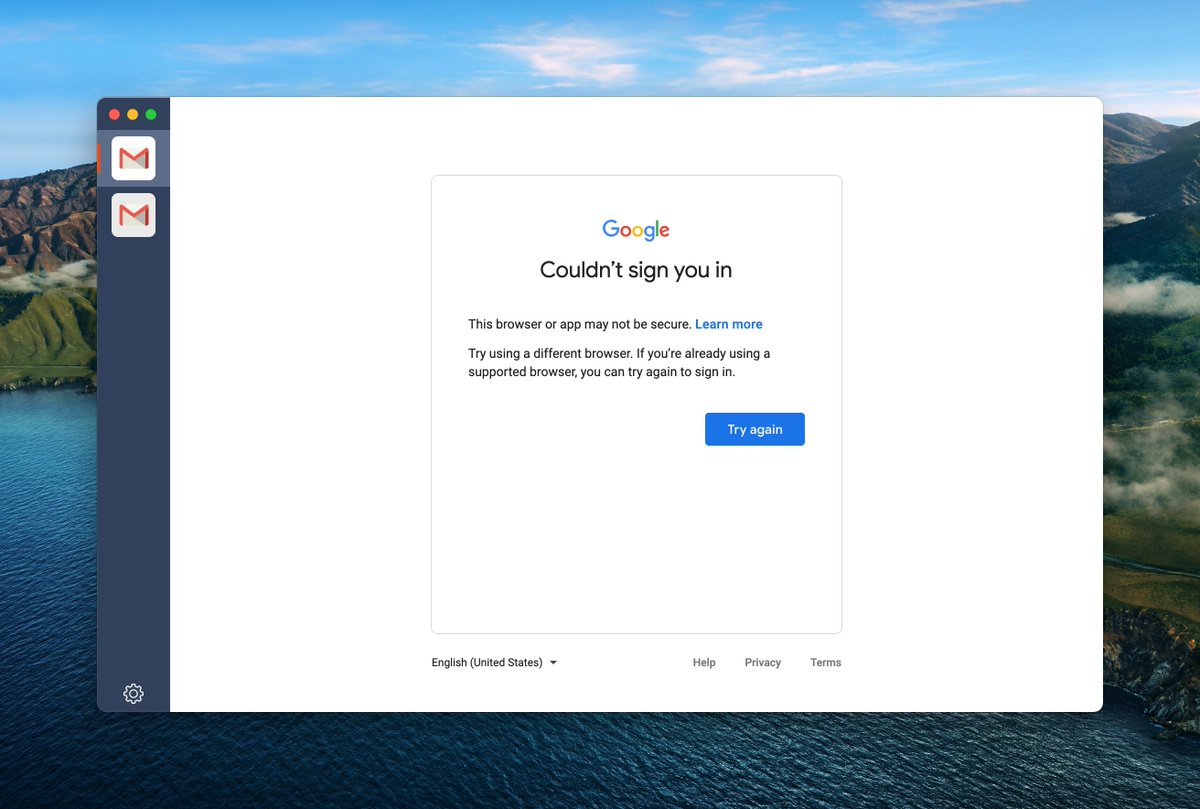Close the window with the red button
This screenshot has width=1200, height=809.
click(x=114, y=115)
